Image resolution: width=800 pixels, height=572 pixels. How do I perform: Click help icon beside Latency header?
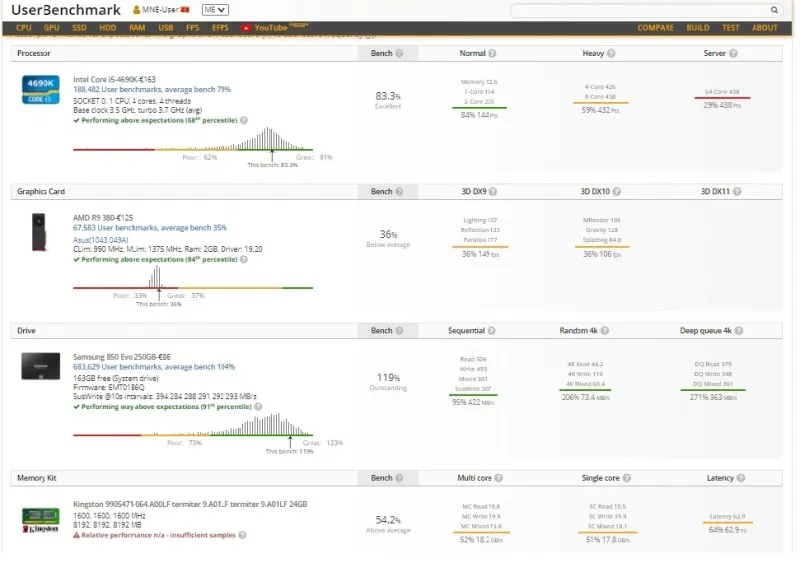click(741, 478)
